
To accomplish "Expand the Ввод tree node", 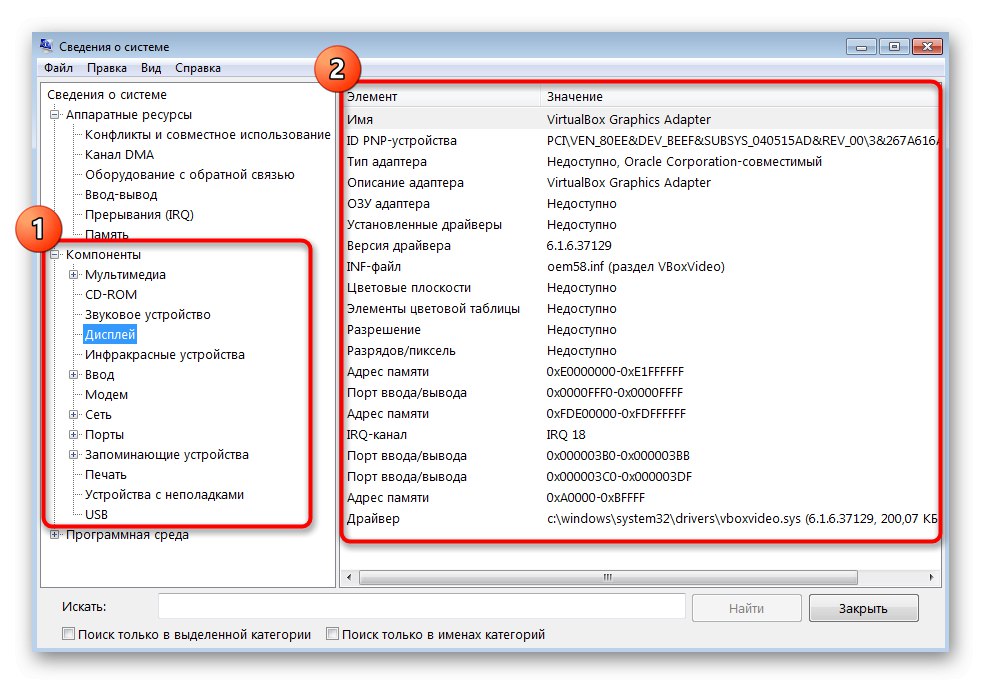I will pos(74,374).
